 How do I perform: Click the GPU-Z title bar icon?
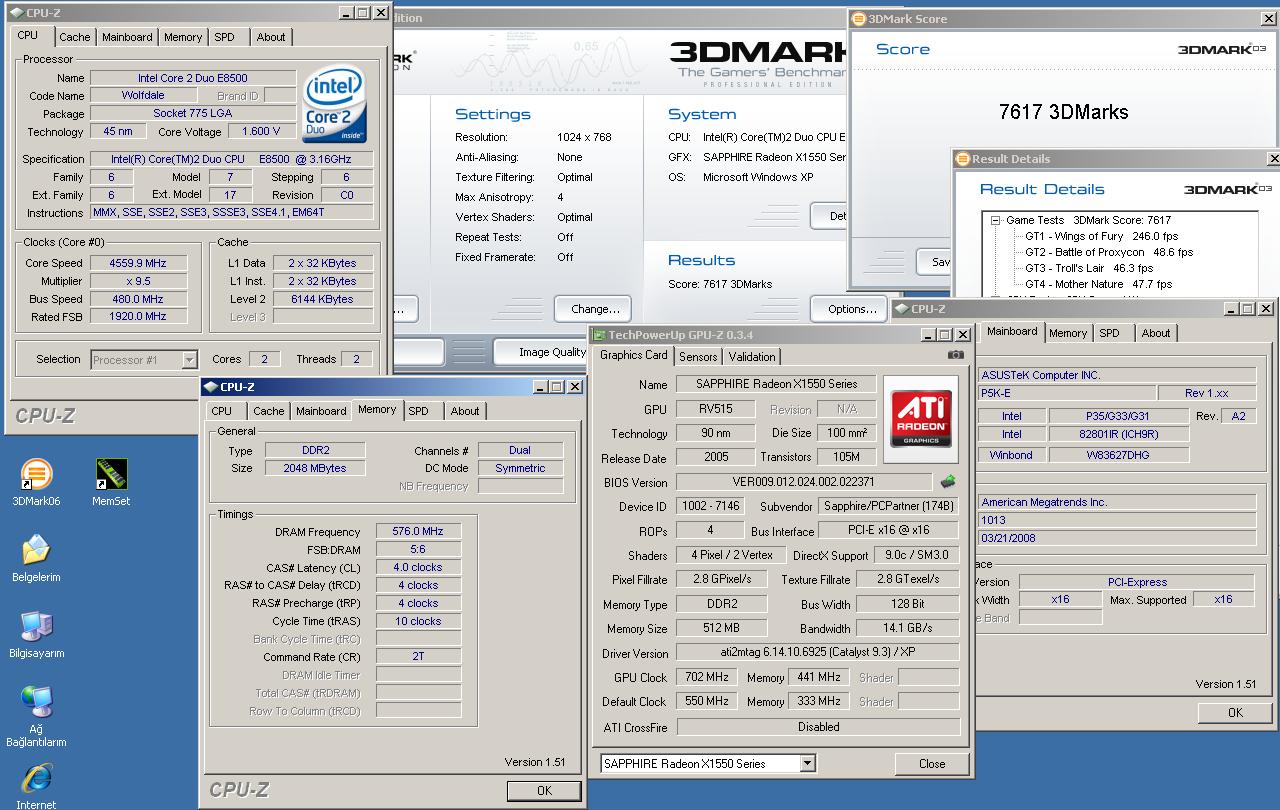point(599,335)
